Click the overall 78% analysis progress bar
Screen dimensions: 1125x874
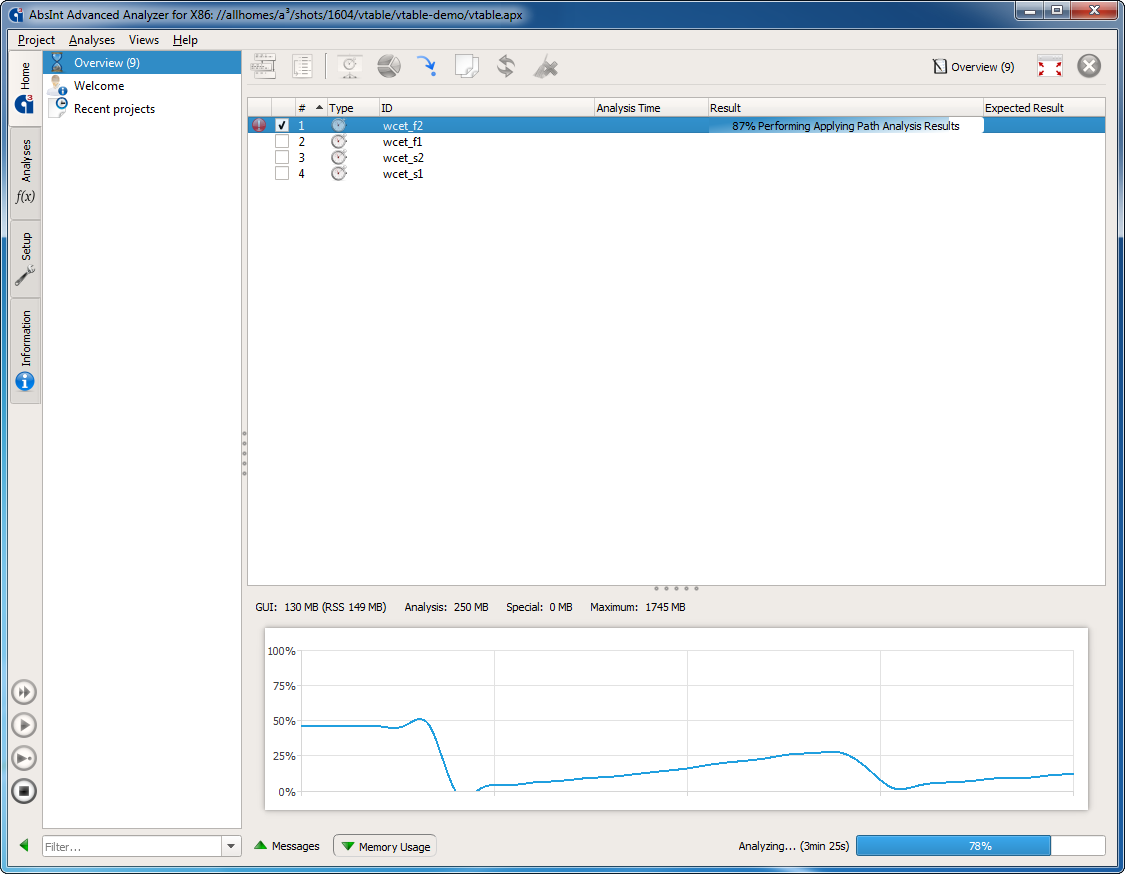(x=981, y=845)
